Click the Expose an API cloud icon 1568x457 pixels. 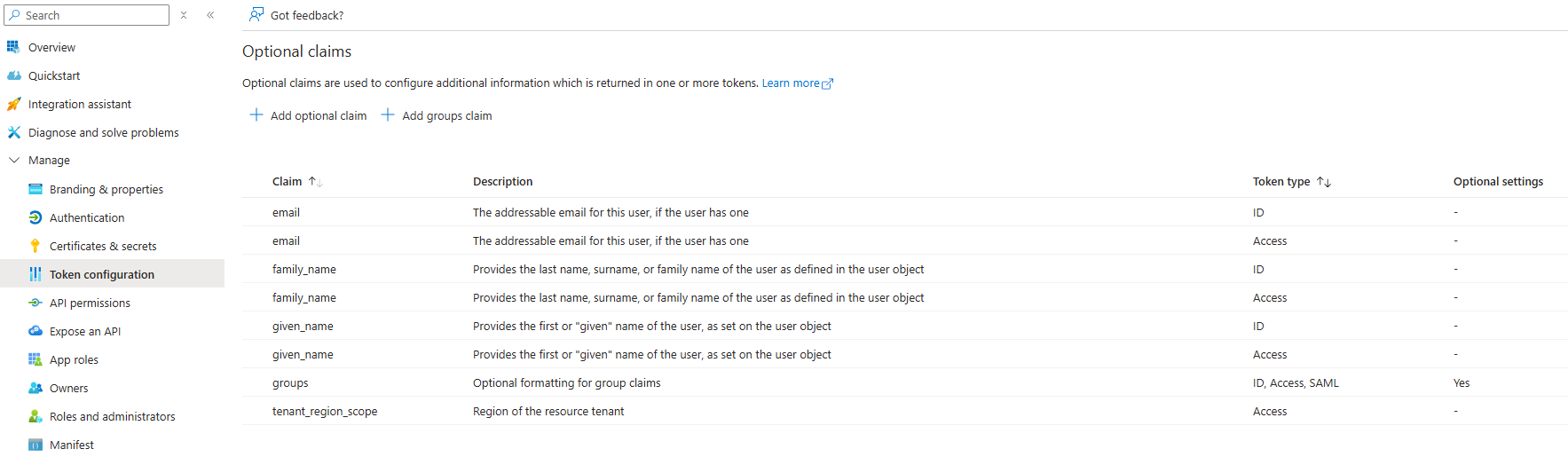tap(35, 331)
